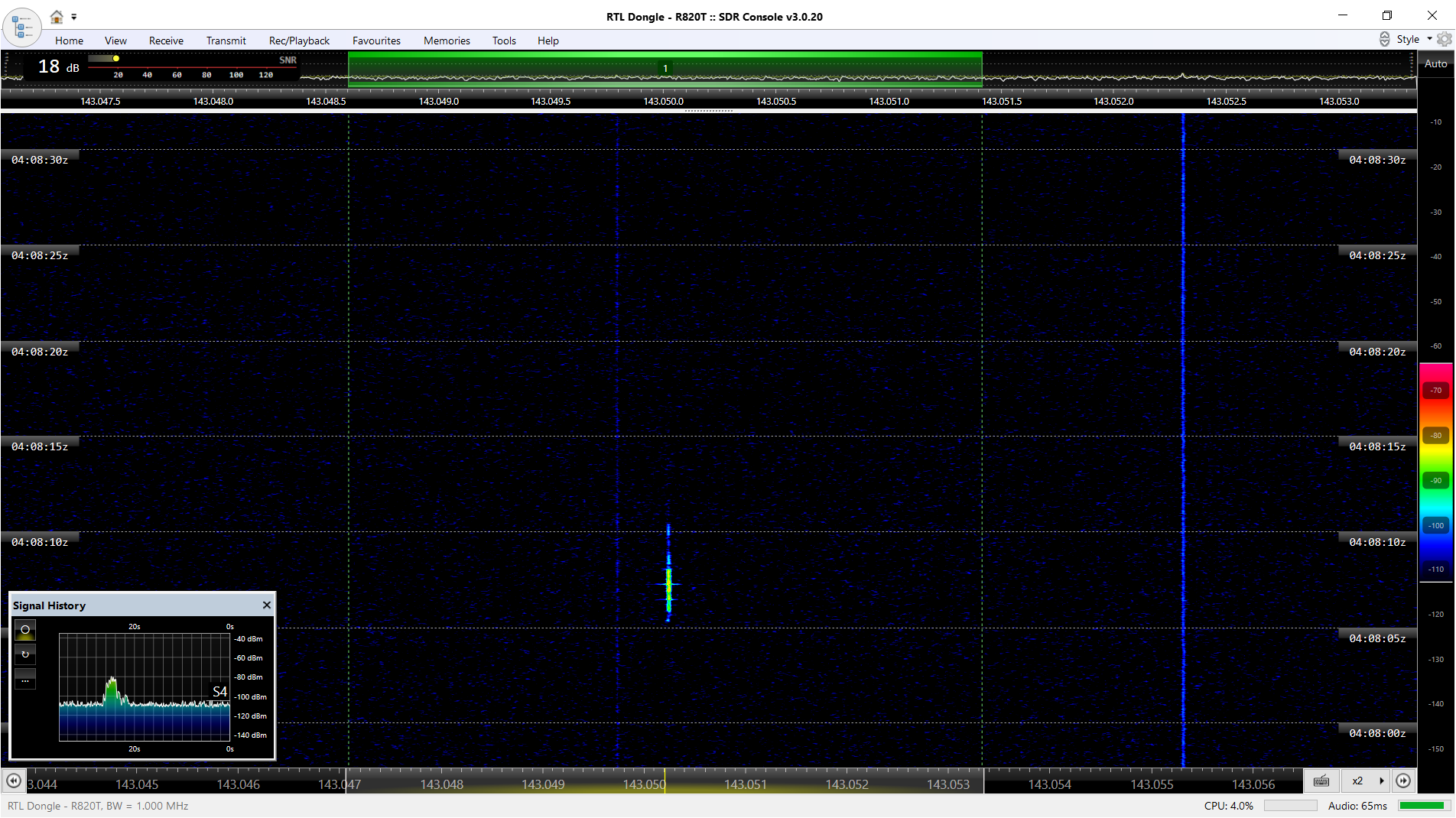Select receiver 1 passband in the overview spectrum
Screen dimensions: 1456x818
coord(665,69)
